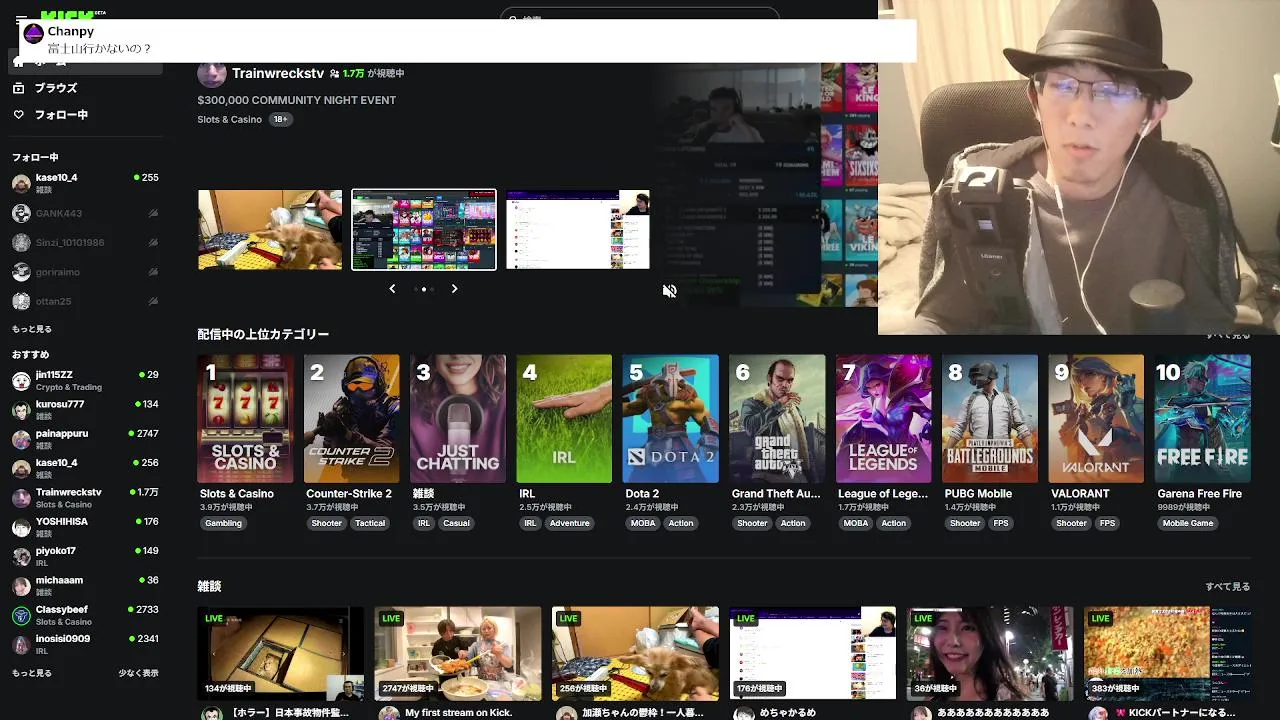Click すべて見る link for 雑談 section
The height and width of the screenshot is (720, 1280).
pyautogui.click(x=1228, y=587)
